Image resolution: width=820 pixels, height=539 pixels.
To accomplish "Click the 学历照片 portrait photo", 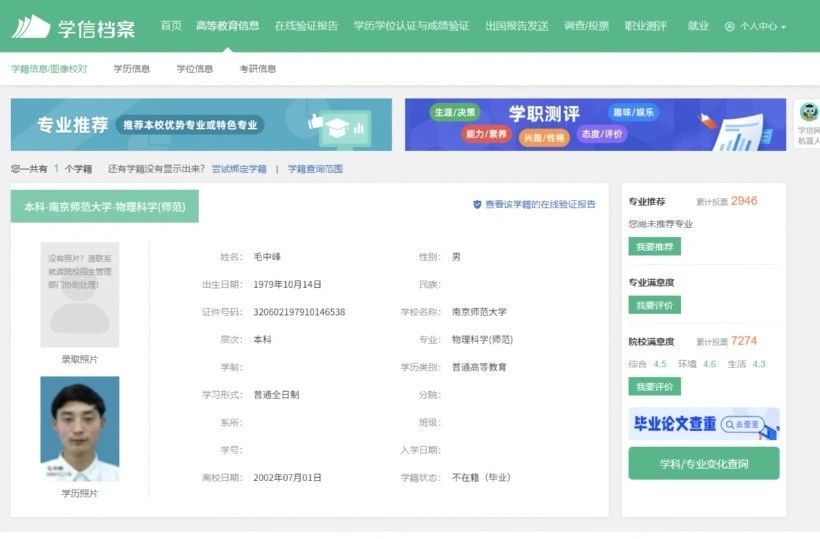I will 80,429.
